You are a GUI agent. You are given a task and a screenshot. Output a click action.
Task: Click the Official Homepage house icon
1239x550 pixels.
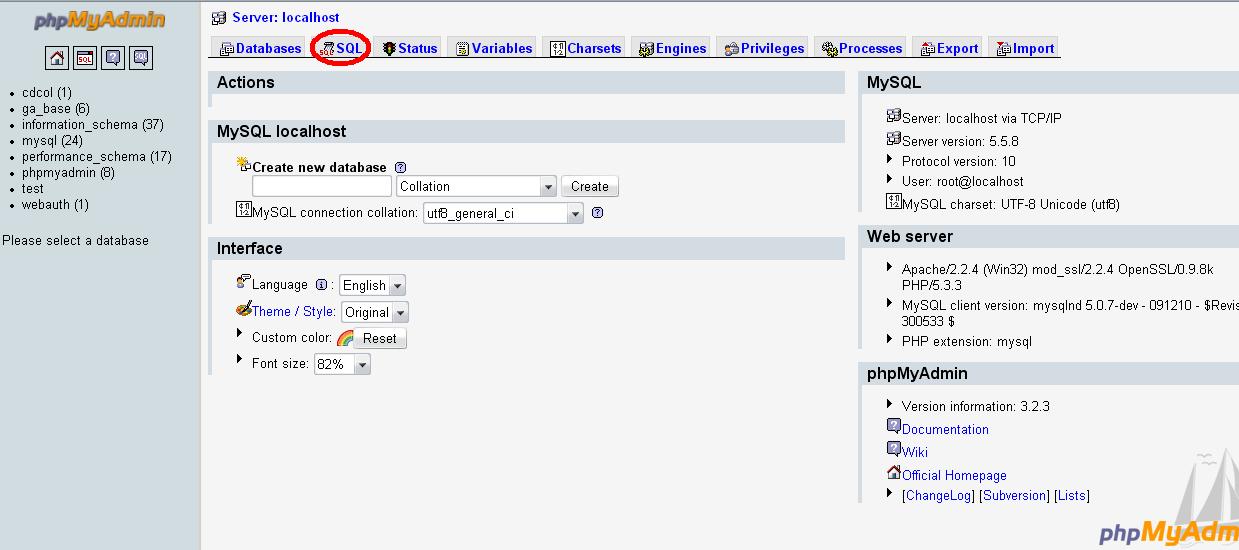tap(894, 473)
